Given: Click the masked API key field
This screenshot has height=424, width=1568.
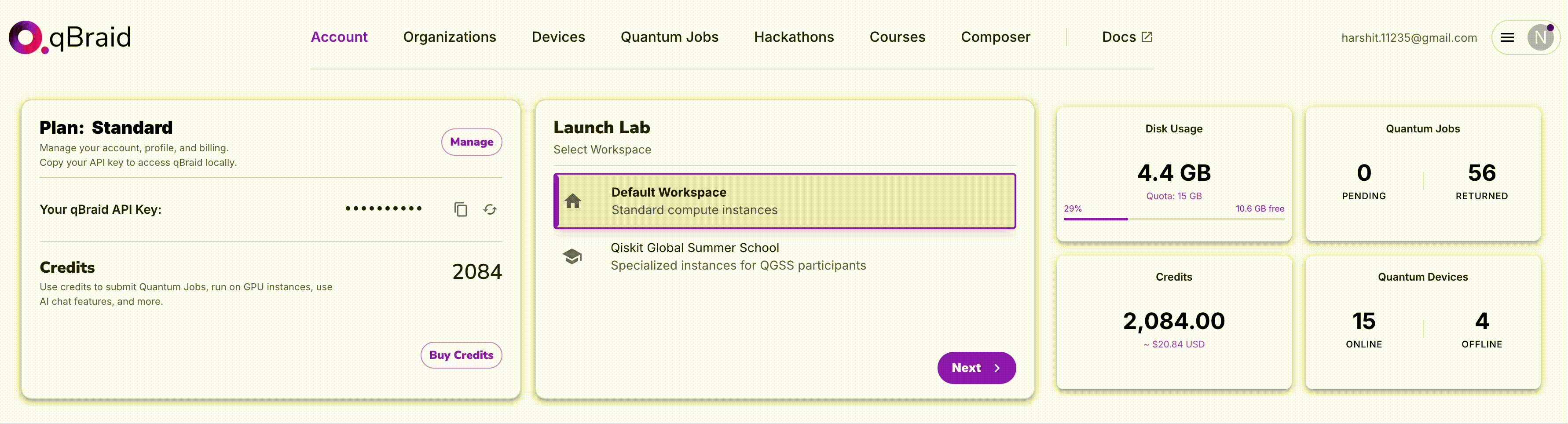Looking at the screenshot, I should coord(384,208).
